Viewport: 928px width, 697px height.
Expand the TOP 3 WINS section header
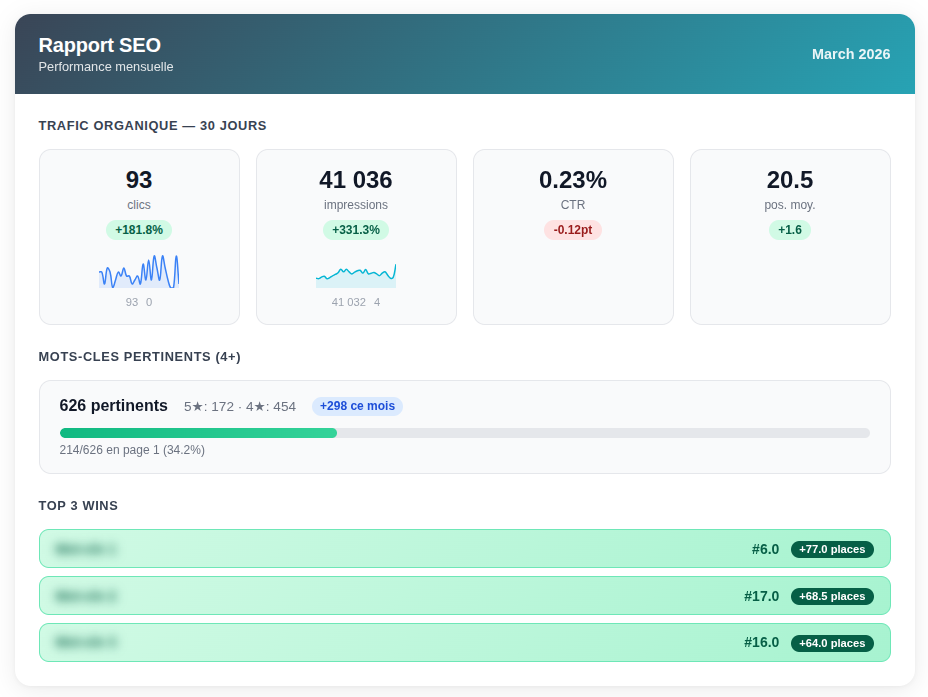coord(78,506)
